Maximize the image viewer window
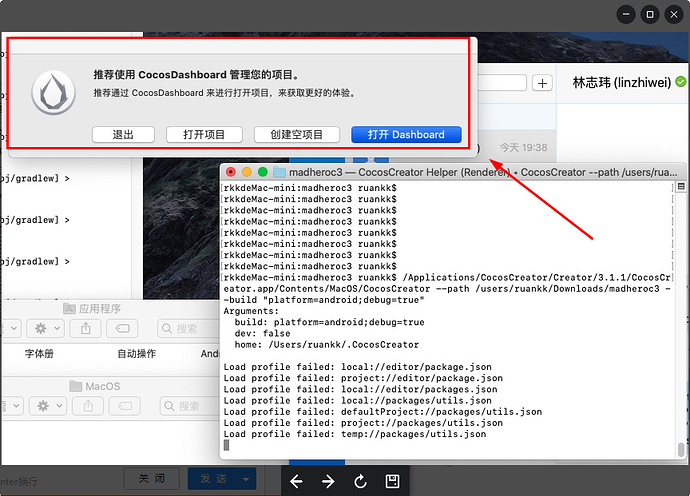This screenshot has width=690, height=496. point(650,15)
